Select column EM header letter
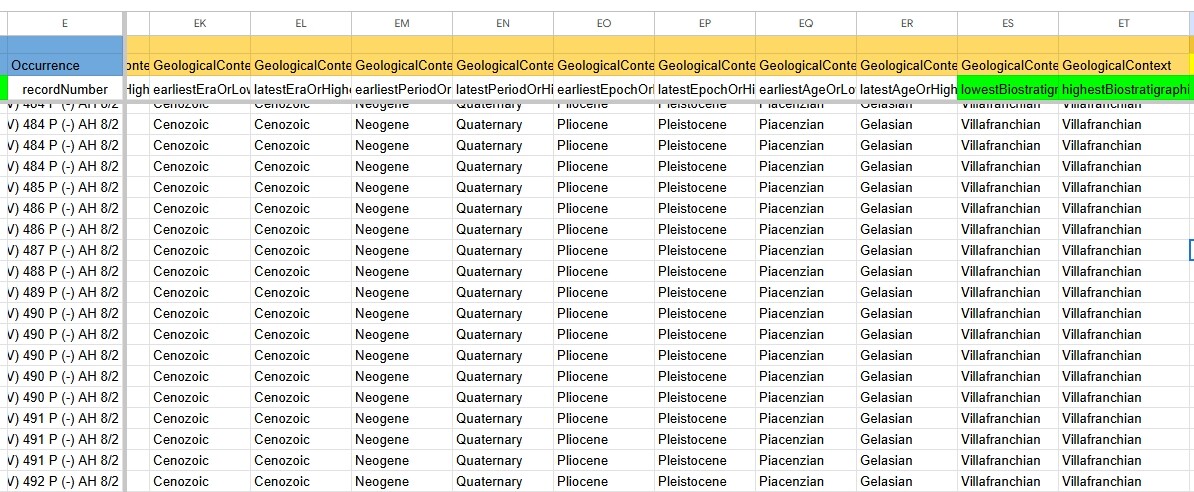Image resolution: width=1194 pixels, height=492 pixels. coord(402,22)
